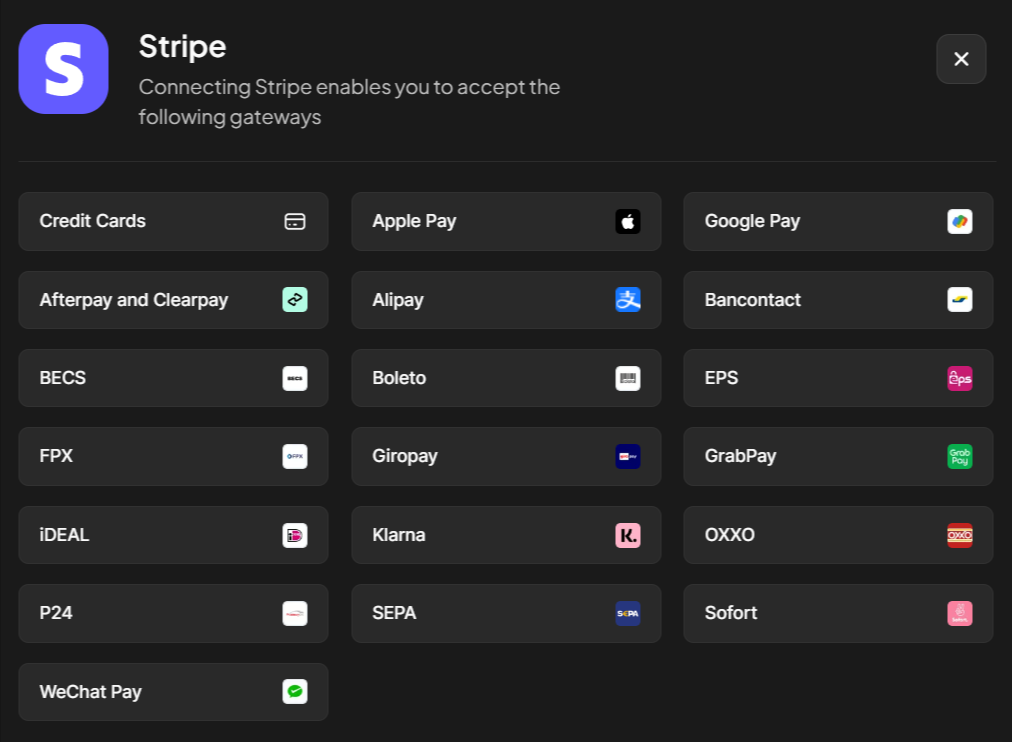This screenshot has height=742, width=1012.
Task: Select the Alipay icon
Action: click(627, 299)
